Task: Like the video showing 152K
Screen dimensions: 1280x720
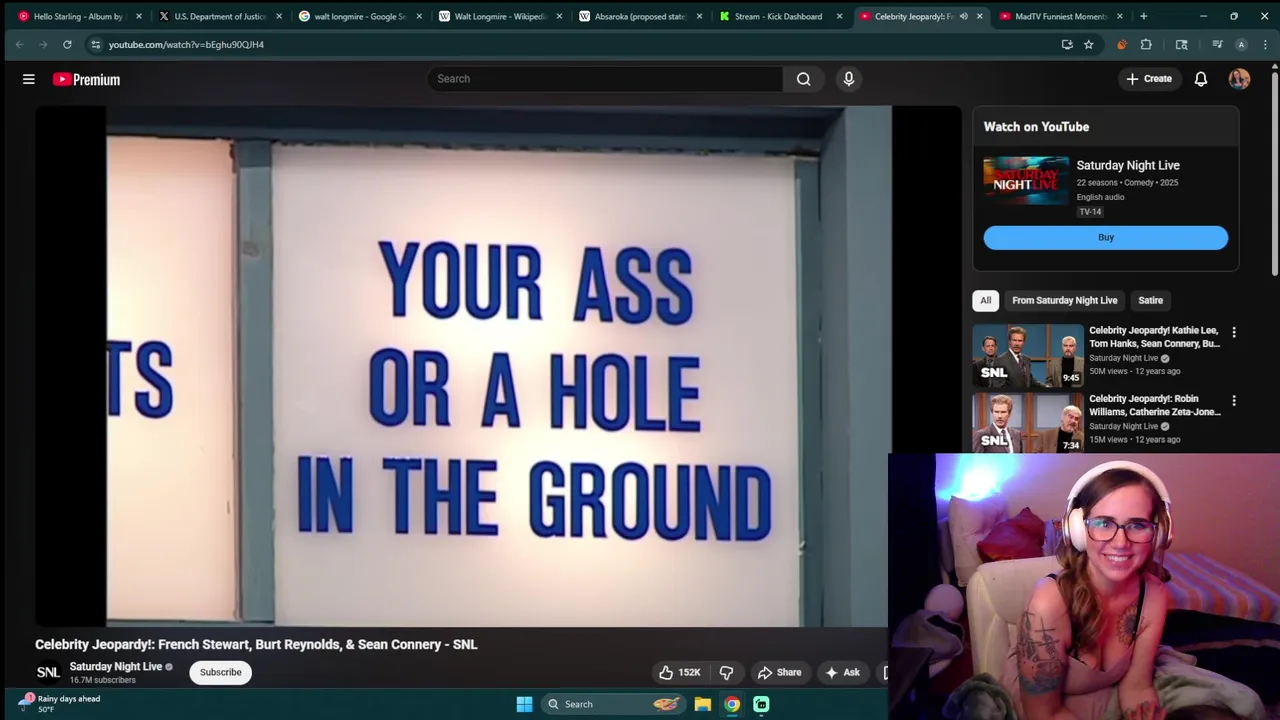Action: [x=679, y=672]
